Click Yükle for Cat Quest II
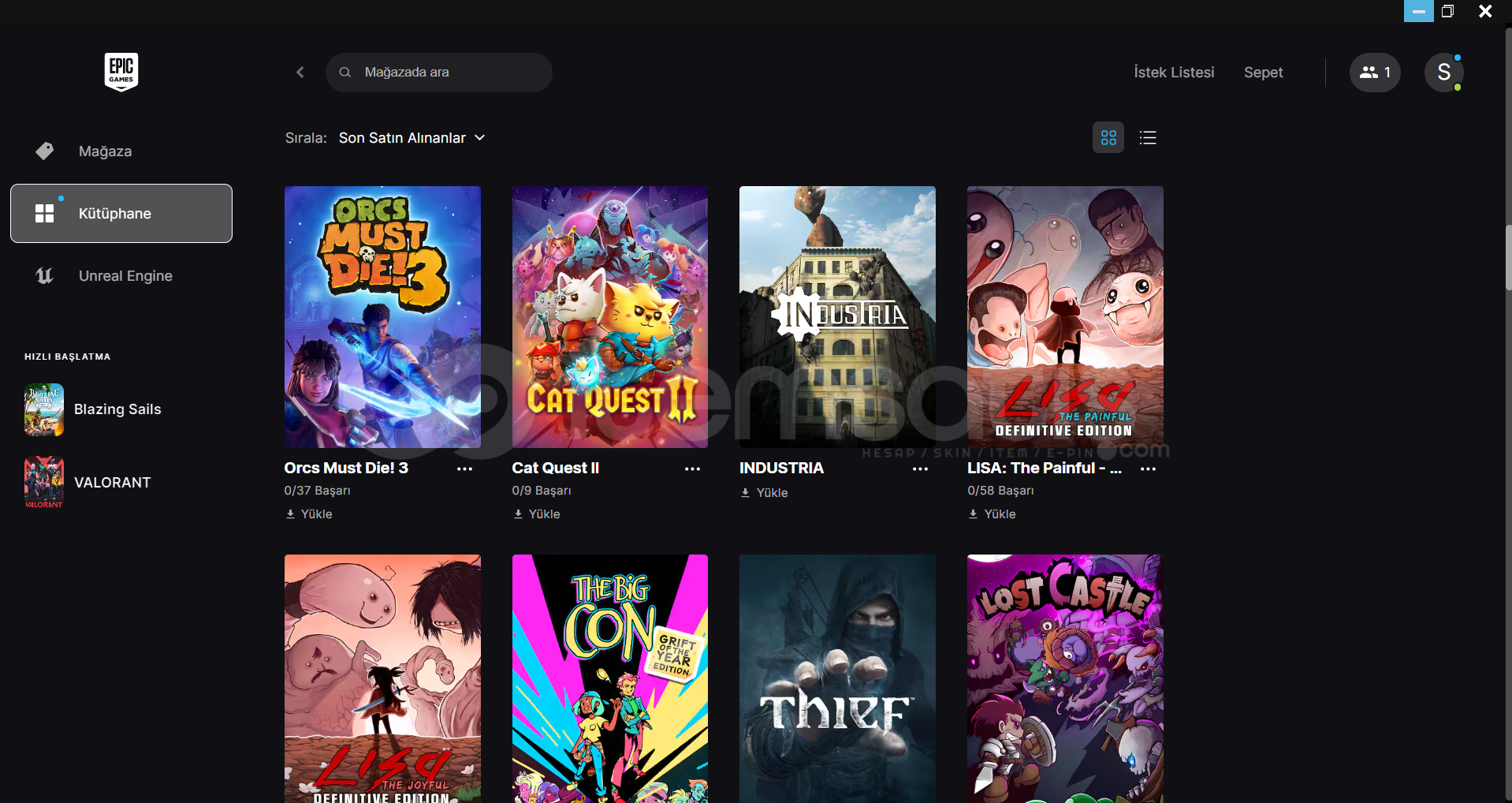Viewport: 1512px width, 803px height. coord(544,514)
